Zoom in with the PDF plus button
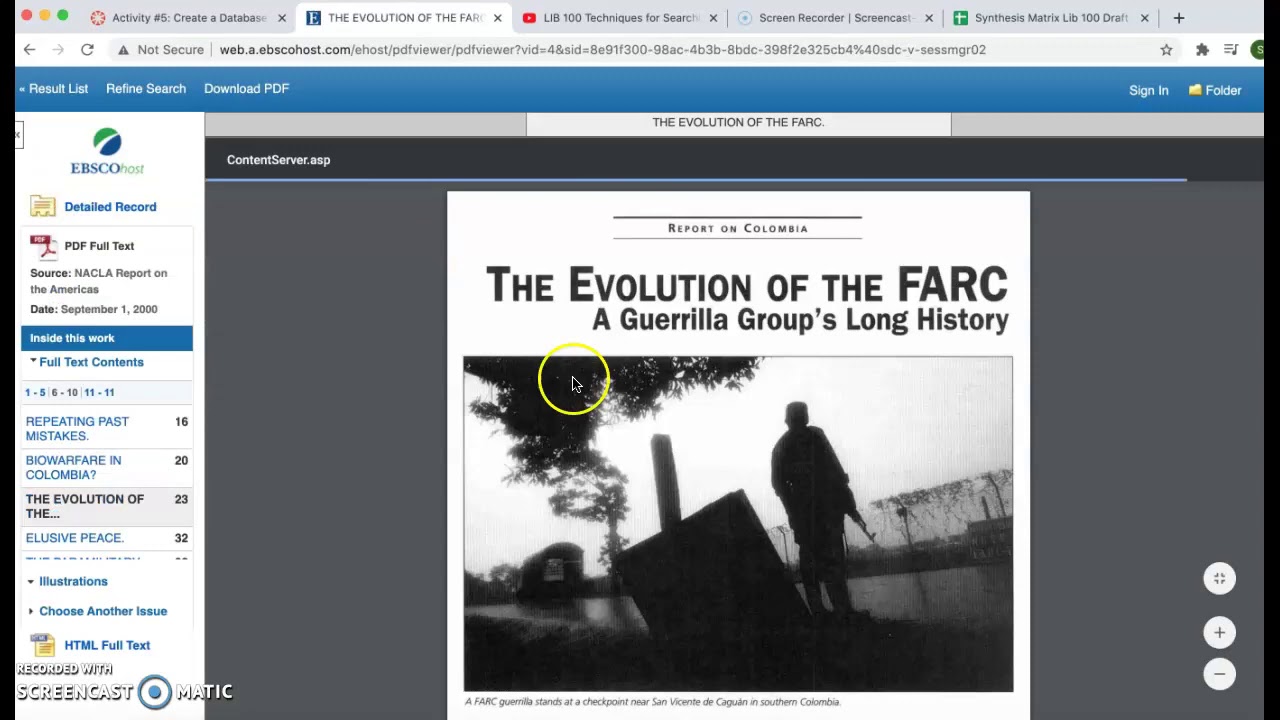This screenshot has width=1280, height=720. pos(1219,632)
